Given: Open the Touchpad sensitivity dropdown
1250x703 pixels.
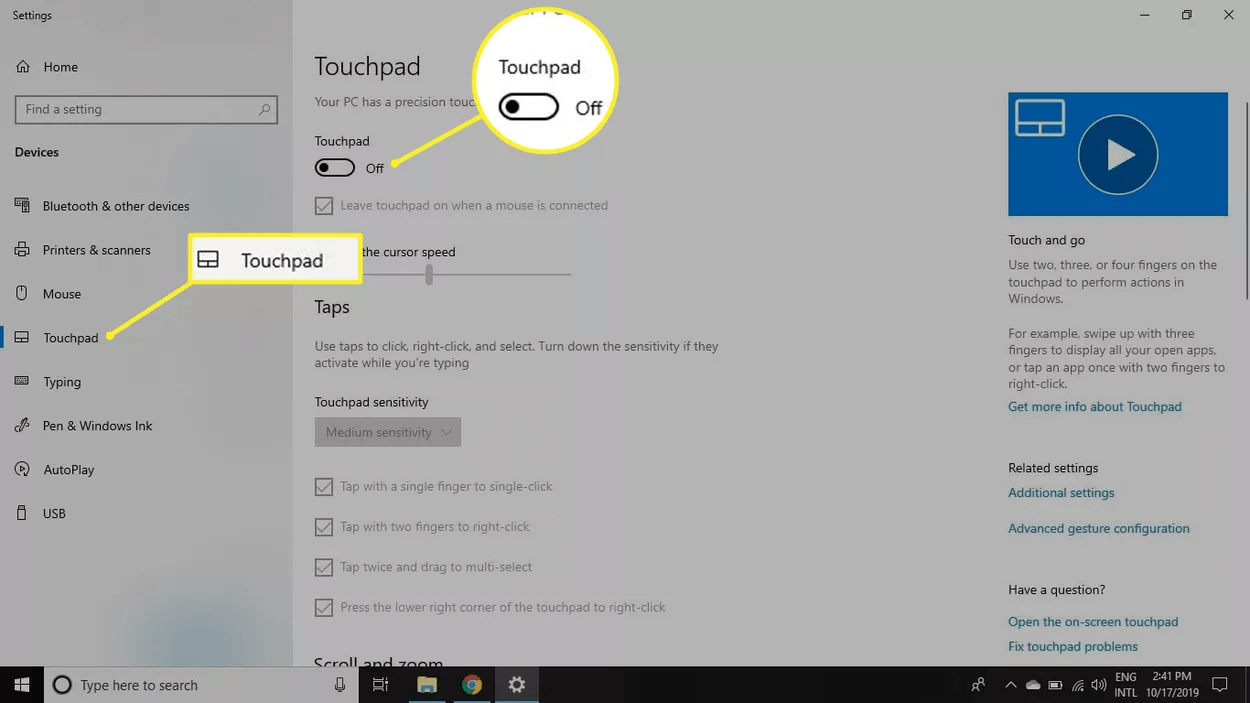Looking at the screenshot, I should pos(387,431).
